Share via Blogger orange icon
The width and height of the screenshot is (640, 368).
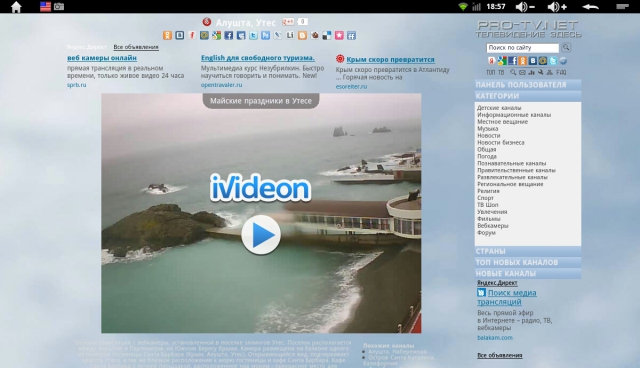tap(302, 35)
